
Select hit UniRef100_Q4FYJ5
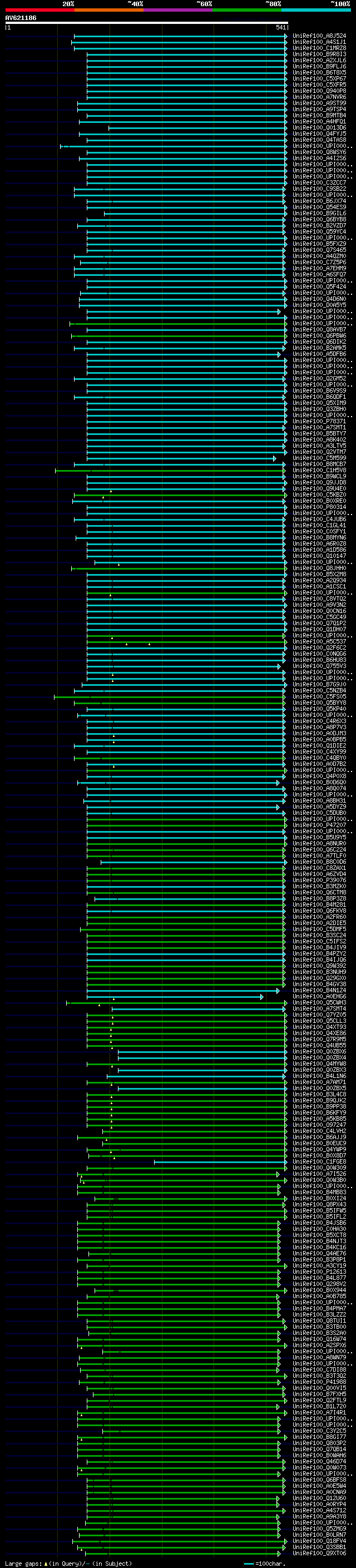pos(319,134)
